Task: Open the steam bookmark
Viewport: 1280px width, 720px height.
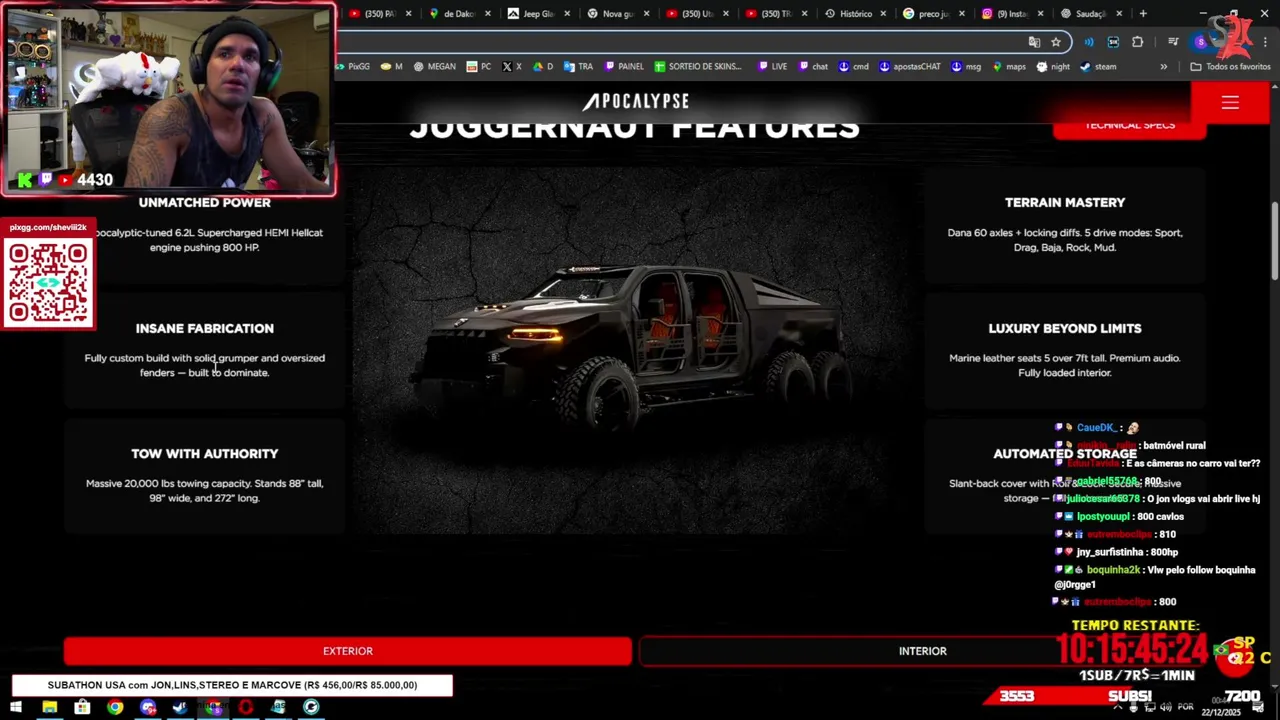Action: tap(1098, 67)
